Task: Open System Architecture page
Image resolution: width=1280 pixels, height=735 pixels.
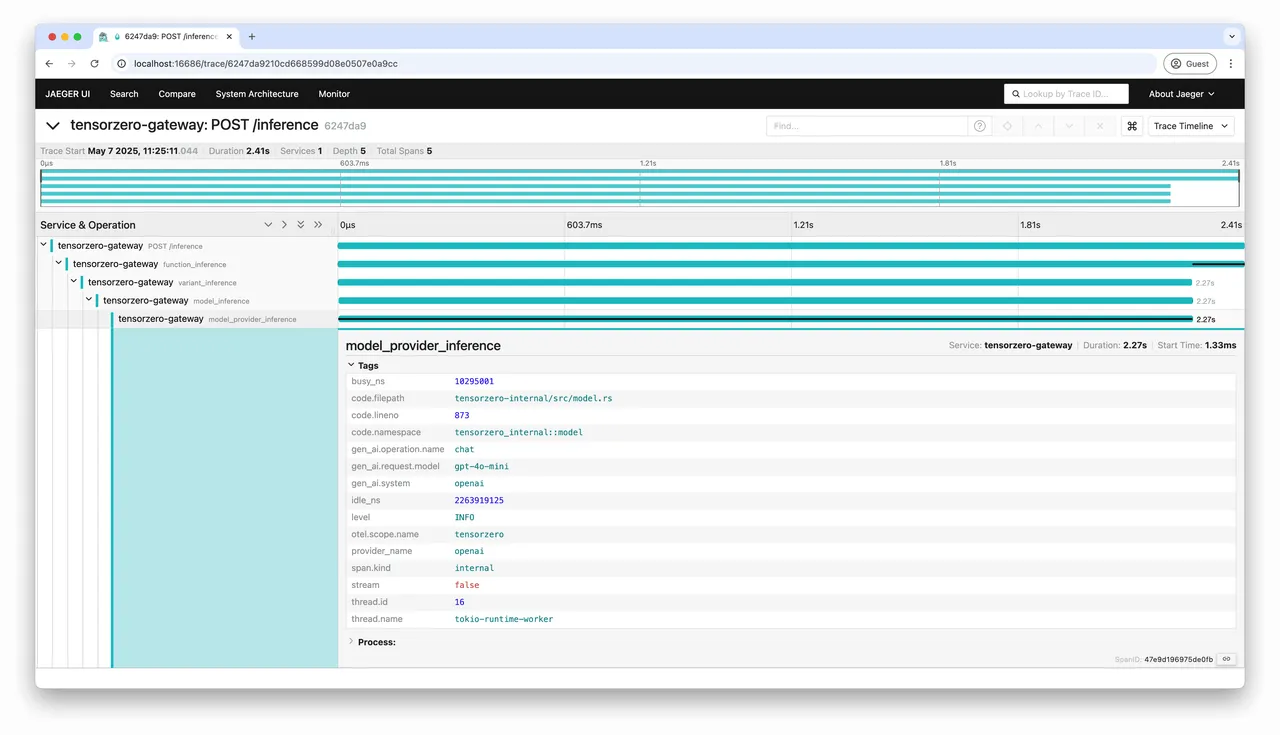Action: [257, 94]
